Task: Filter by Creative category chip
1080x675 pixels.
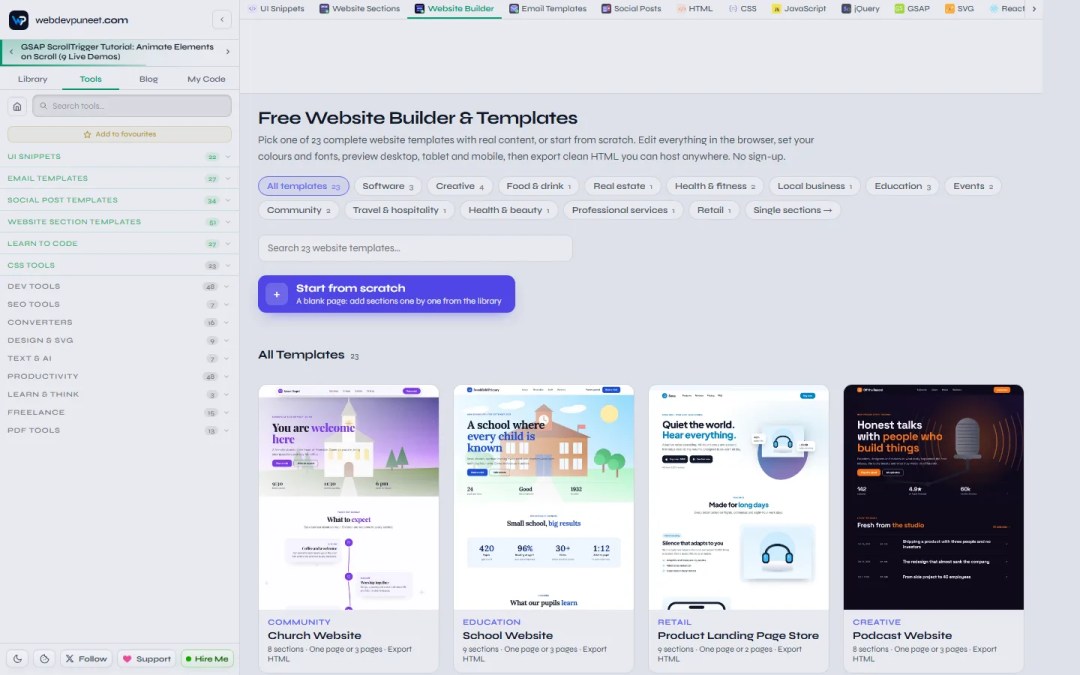Action: tap(459, 186)
